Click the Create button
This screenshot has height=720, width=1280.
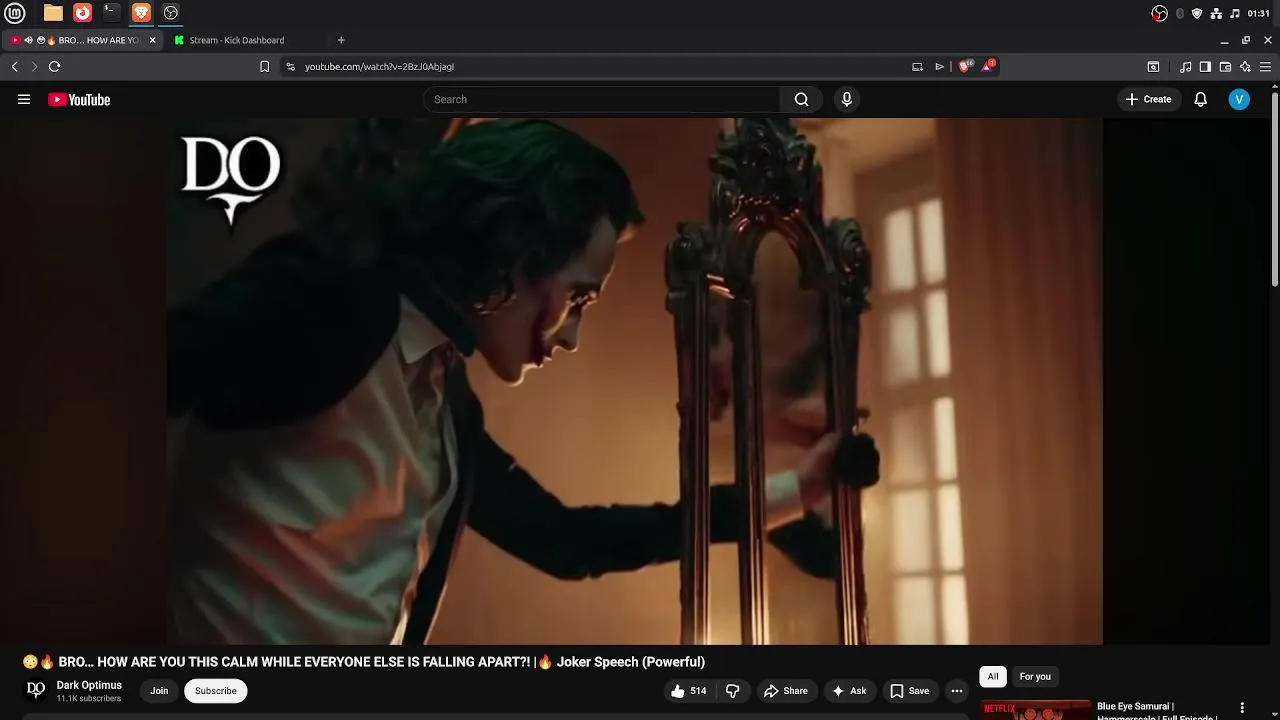[x=1148, y=99]
